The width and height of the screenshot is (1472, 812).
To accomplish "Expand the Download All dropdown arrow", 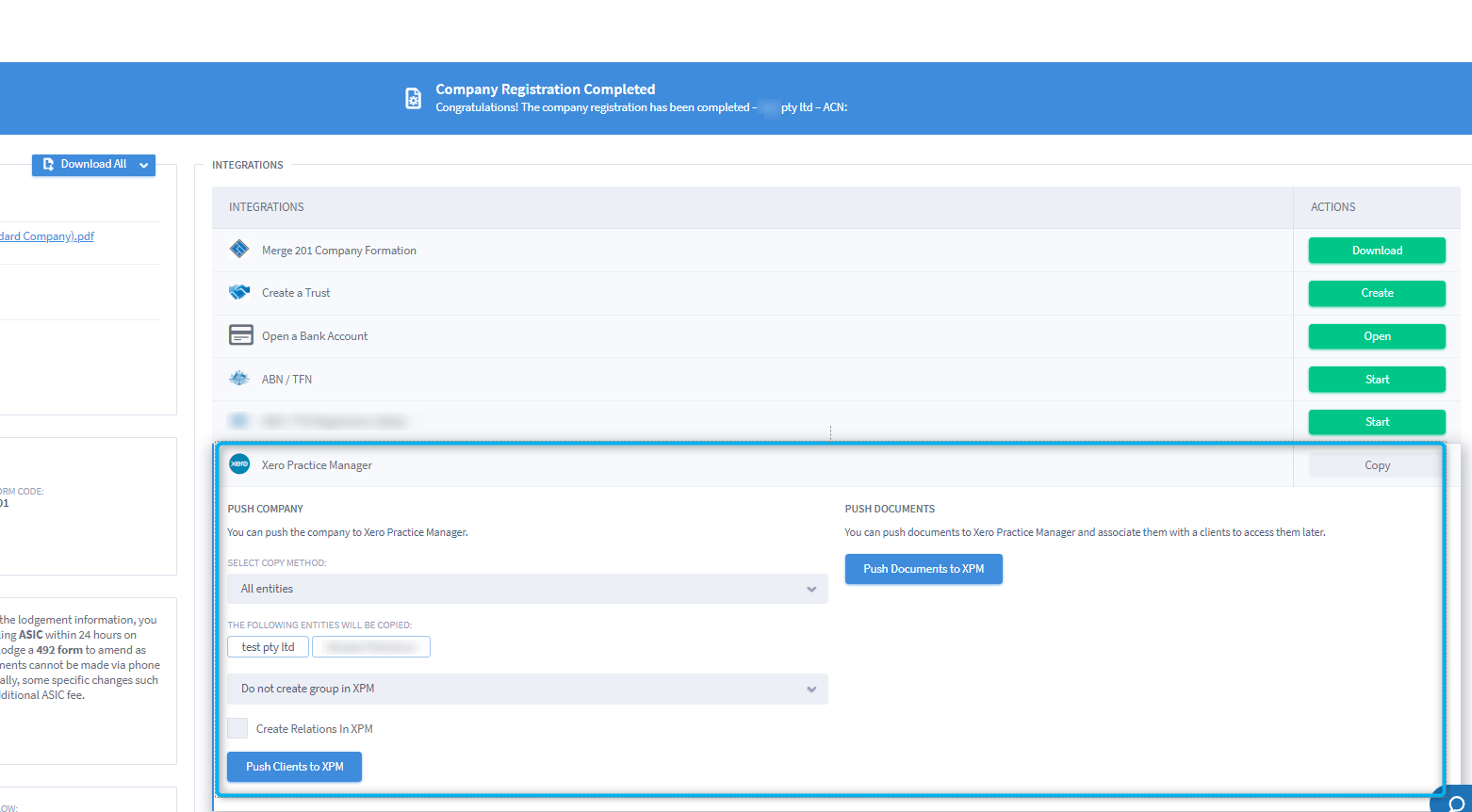I will click(x=144, y=165).
